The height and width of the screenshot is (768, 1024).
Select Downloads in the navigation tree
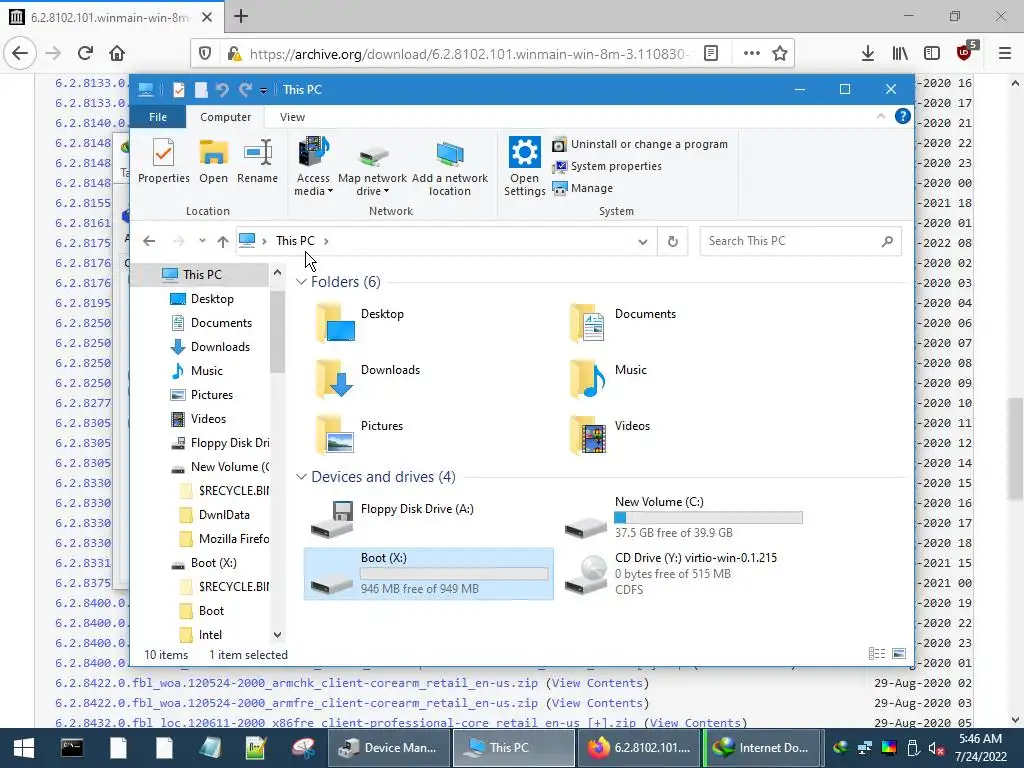(220, 347)
